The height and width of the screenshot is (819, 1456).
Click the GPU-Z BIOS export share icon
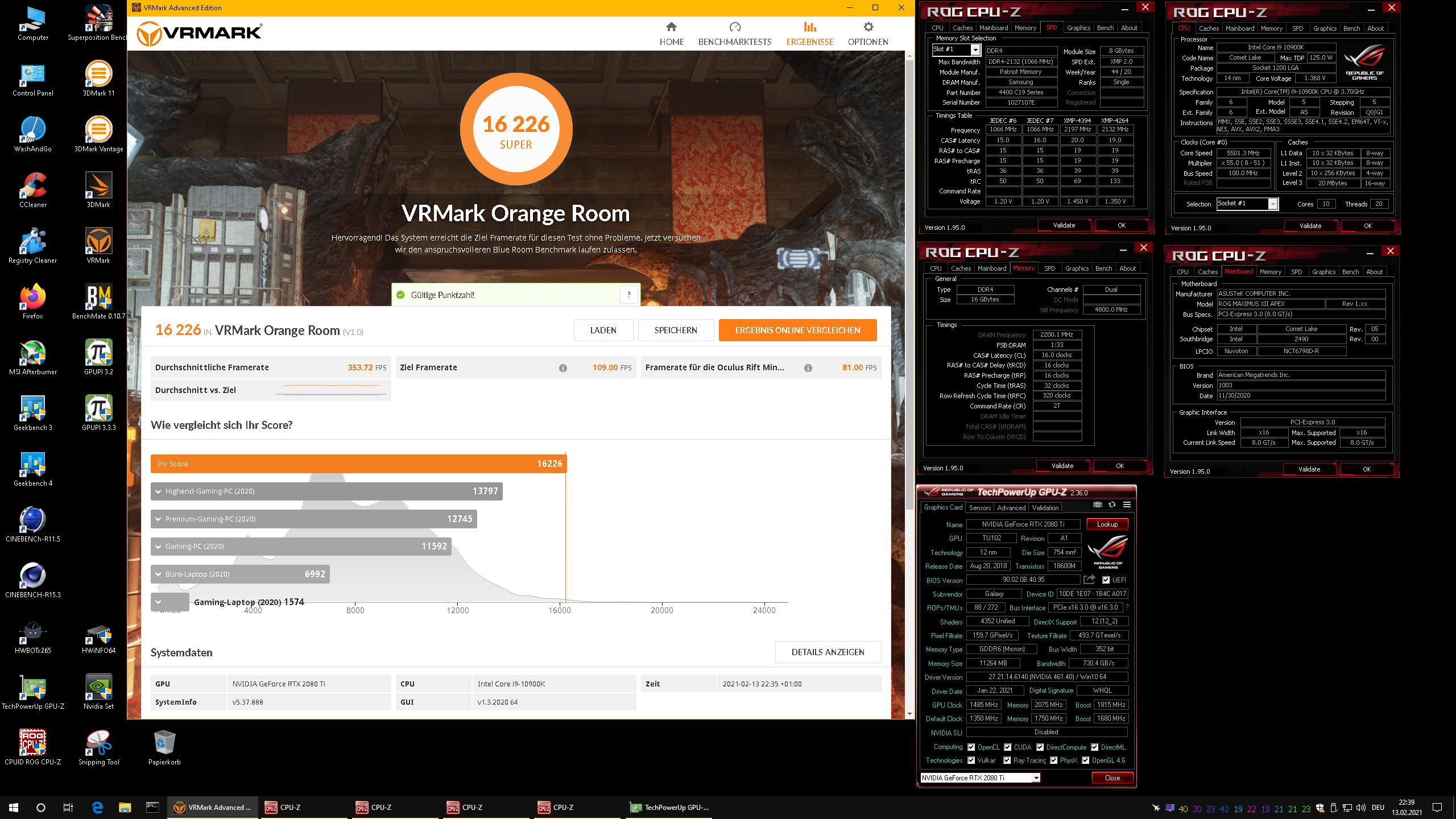tap(1089, 580)
